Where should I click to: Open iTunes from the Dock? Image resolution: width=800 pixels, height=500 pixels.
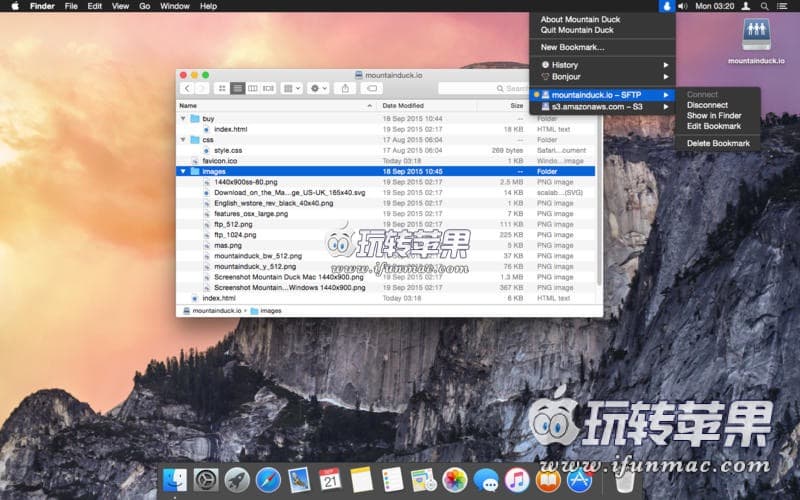[x=517, y=480]
